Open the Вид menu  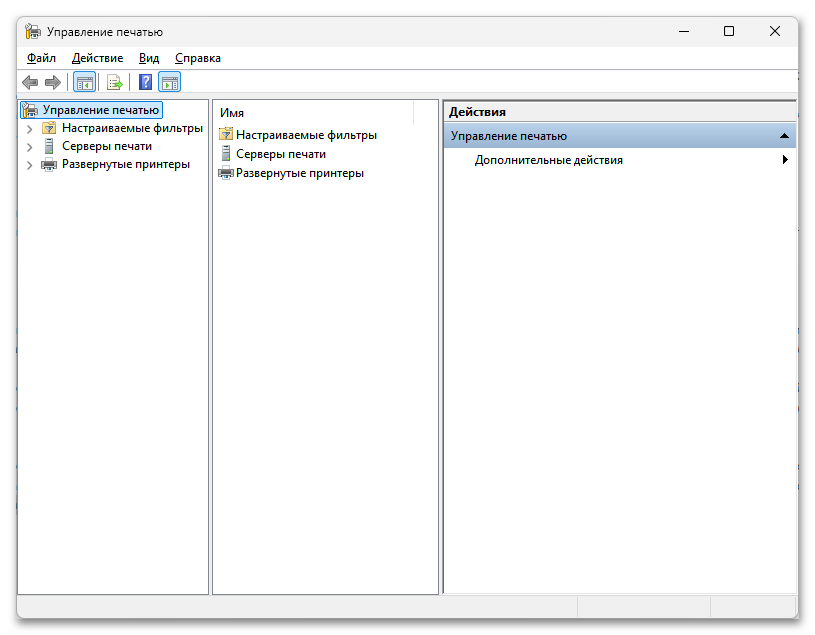[x=149, y=58]
